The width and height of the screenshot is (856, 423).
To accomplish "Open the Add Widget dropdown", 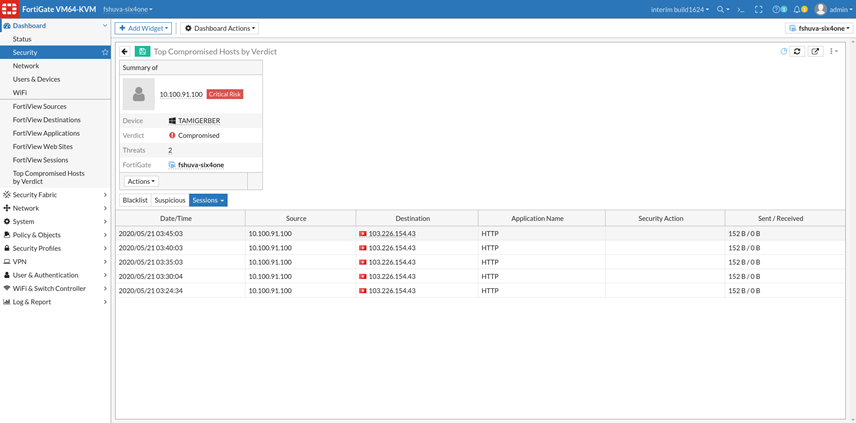I will point(143,28).
